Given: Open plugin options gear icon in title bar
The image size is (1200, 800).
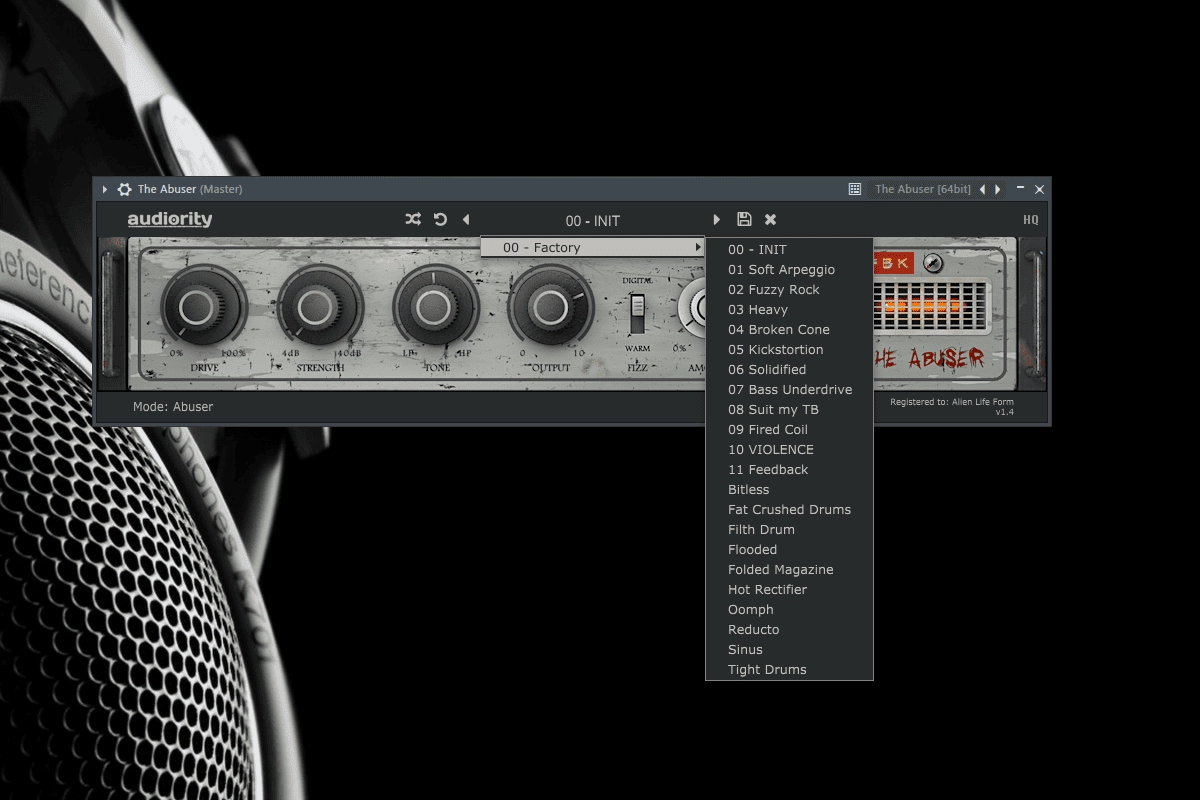Looking at the screenshot, I should [124, 189].
